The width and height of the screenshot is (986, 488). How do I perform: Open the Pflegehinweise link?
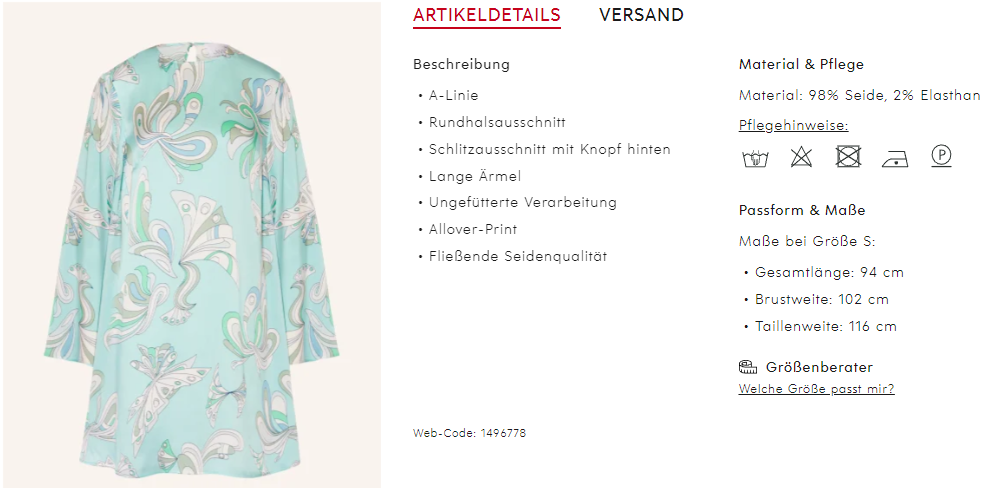[794, 126]
